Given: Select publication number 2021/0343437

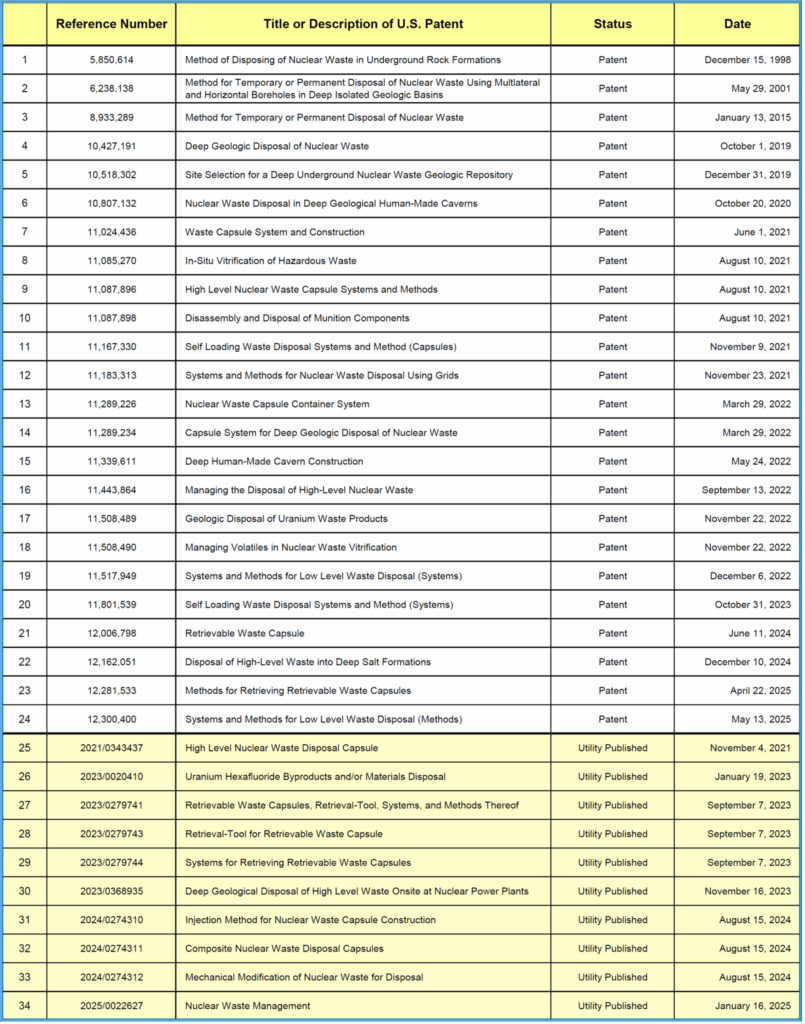Looking at the screenshot, I should point(112,748).
